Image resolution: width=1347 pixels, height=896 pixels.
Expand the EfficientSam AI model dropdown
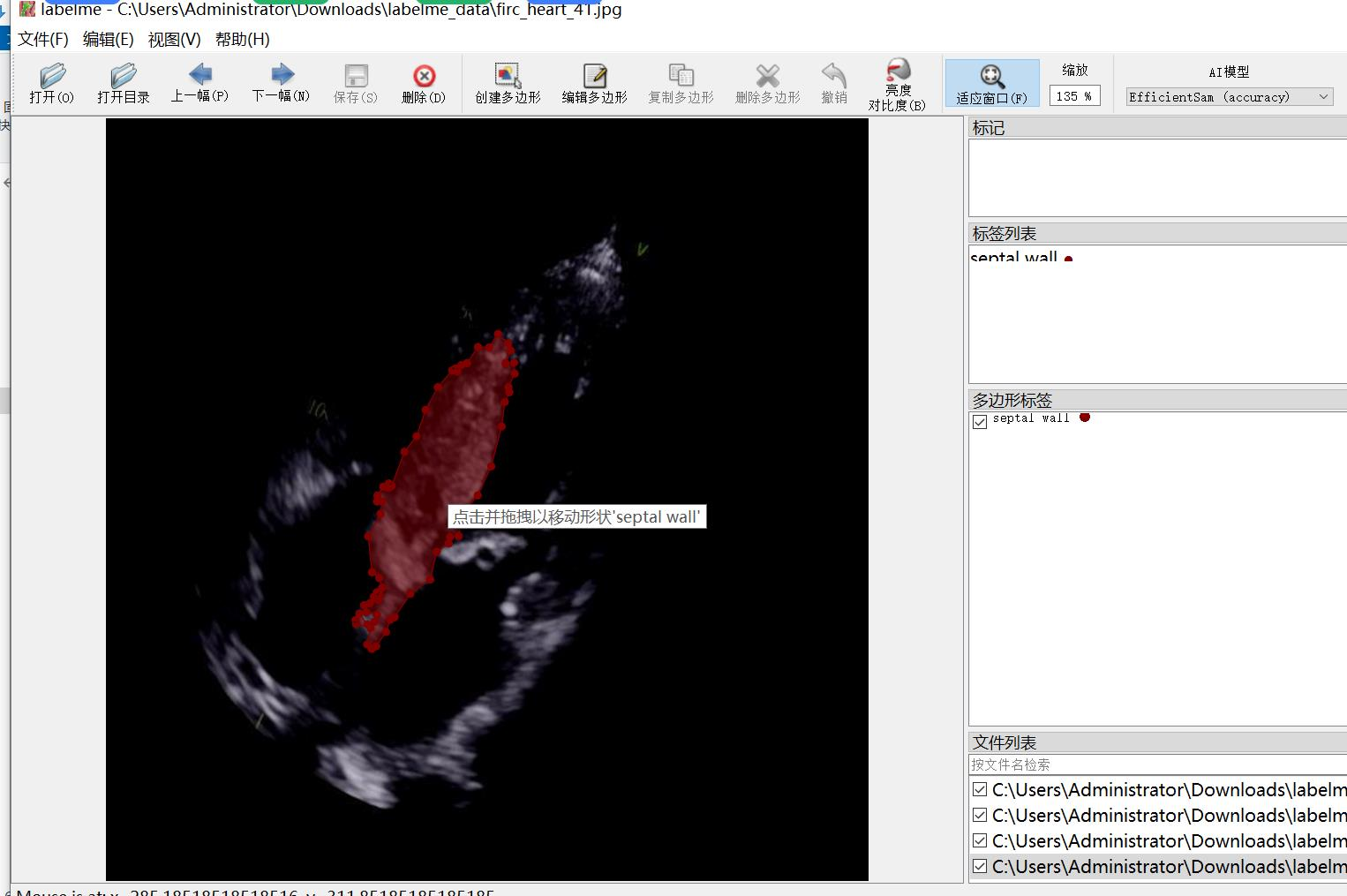tap(1229, 97)
